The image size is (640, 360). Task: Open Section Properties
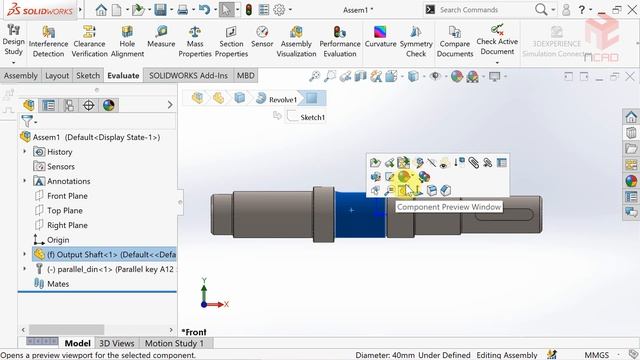(231, 42)
